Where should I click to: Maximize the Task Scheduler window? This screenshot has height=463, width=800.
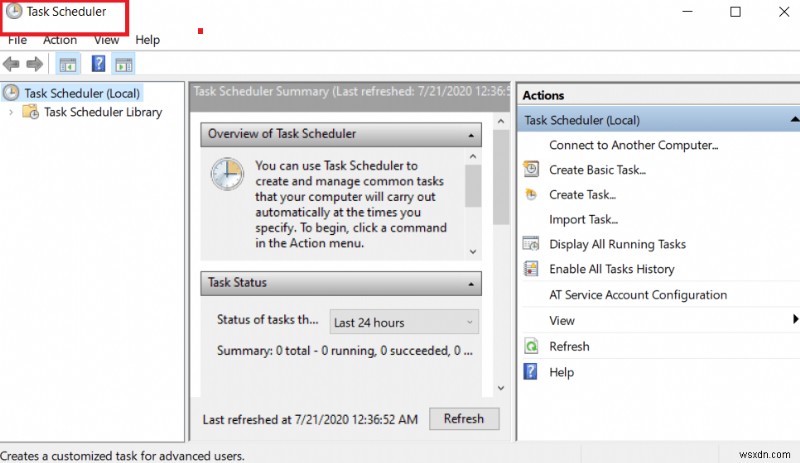735,12
